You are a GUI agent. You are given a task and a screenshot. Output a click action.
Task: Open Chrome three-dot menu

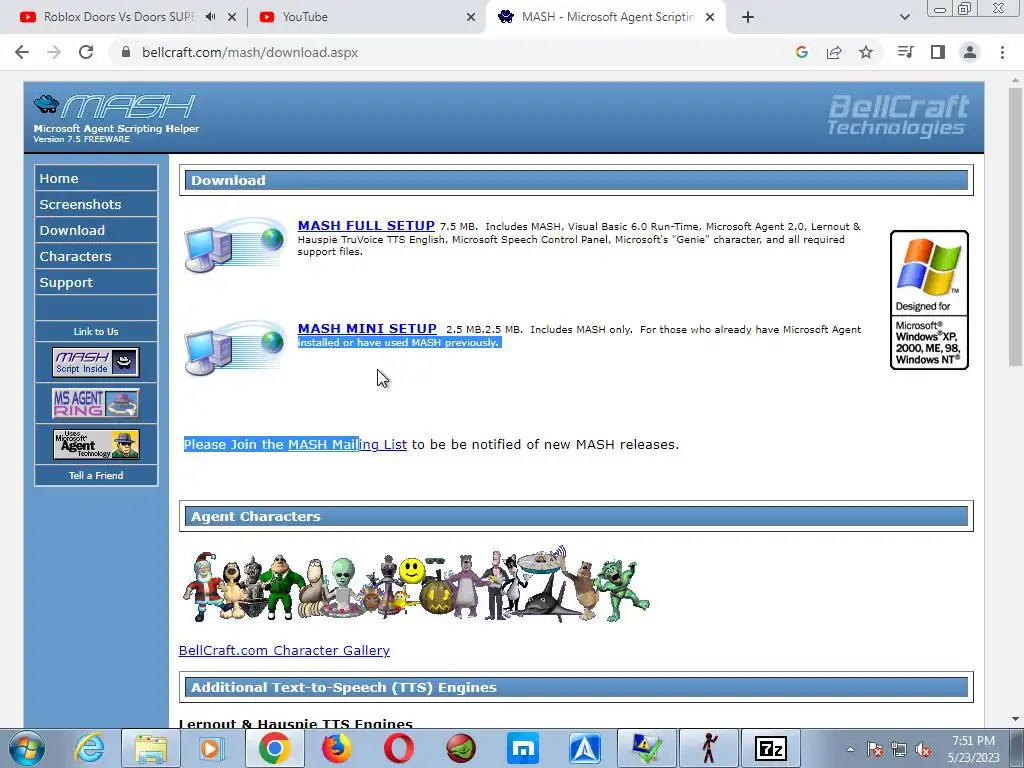pyautogui.click(x=1002, y=52)
